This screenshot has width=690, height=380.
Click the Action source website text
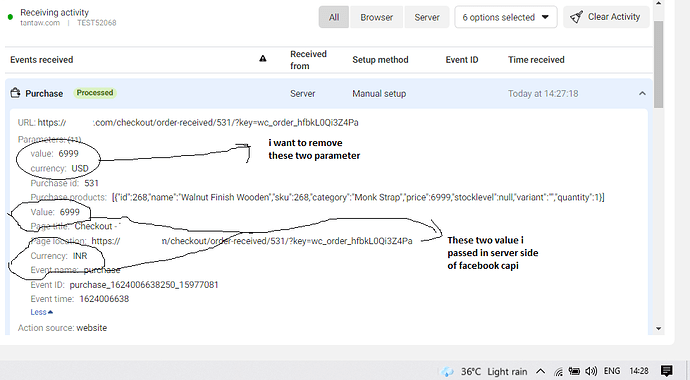coord(62,328)
